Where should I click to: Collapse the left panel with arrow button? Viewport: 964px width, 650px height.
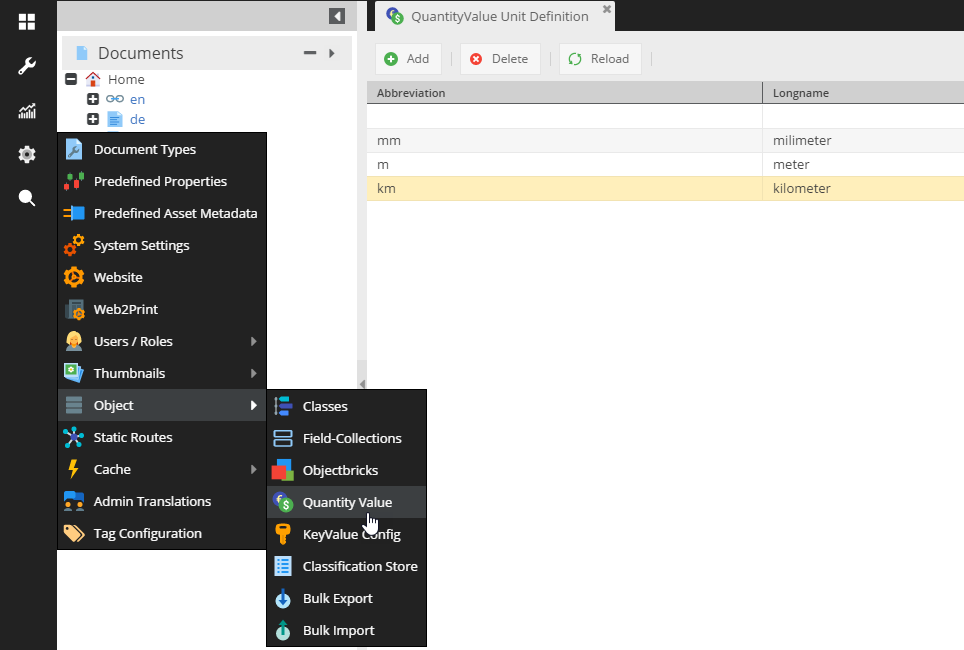[x=337, y=16]
